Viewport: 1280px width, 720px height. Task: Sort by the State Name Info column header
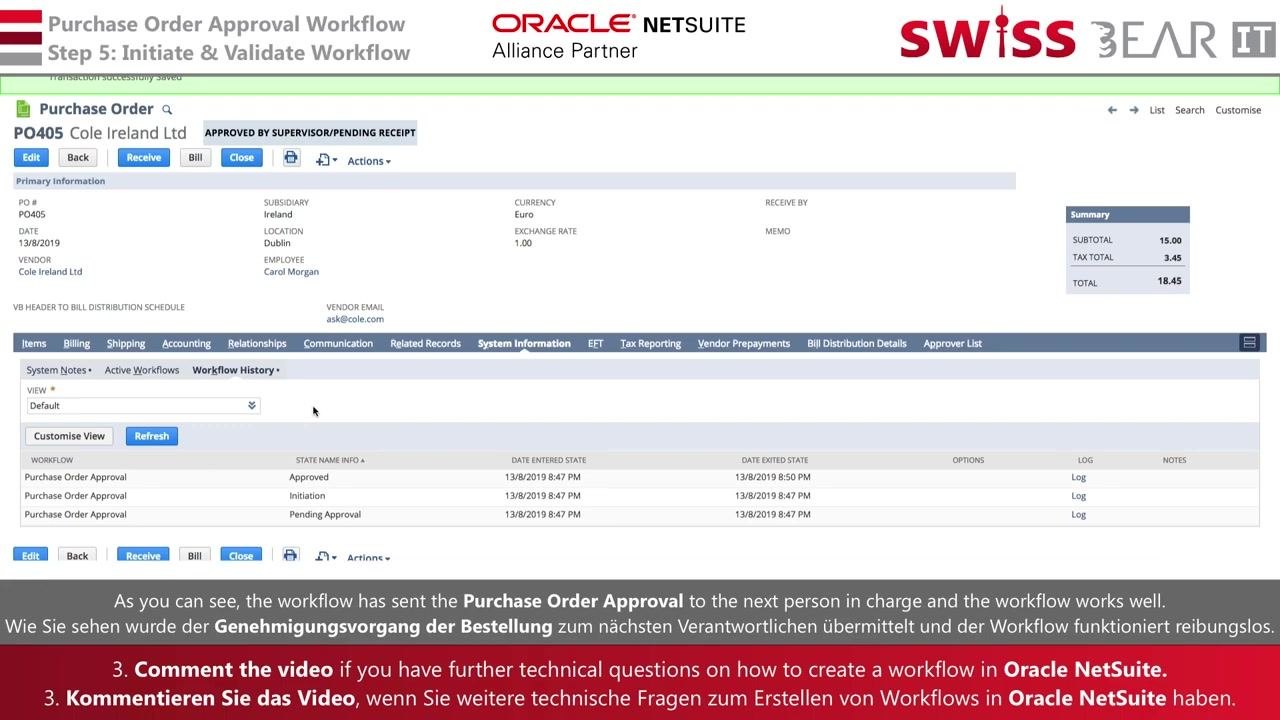(330, 461)
